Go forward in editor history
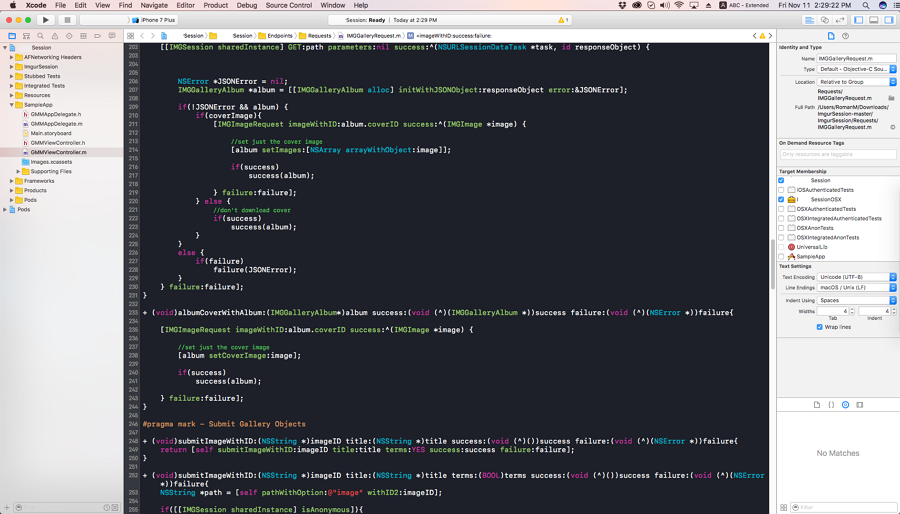900x514 pixels. [153, 36]
